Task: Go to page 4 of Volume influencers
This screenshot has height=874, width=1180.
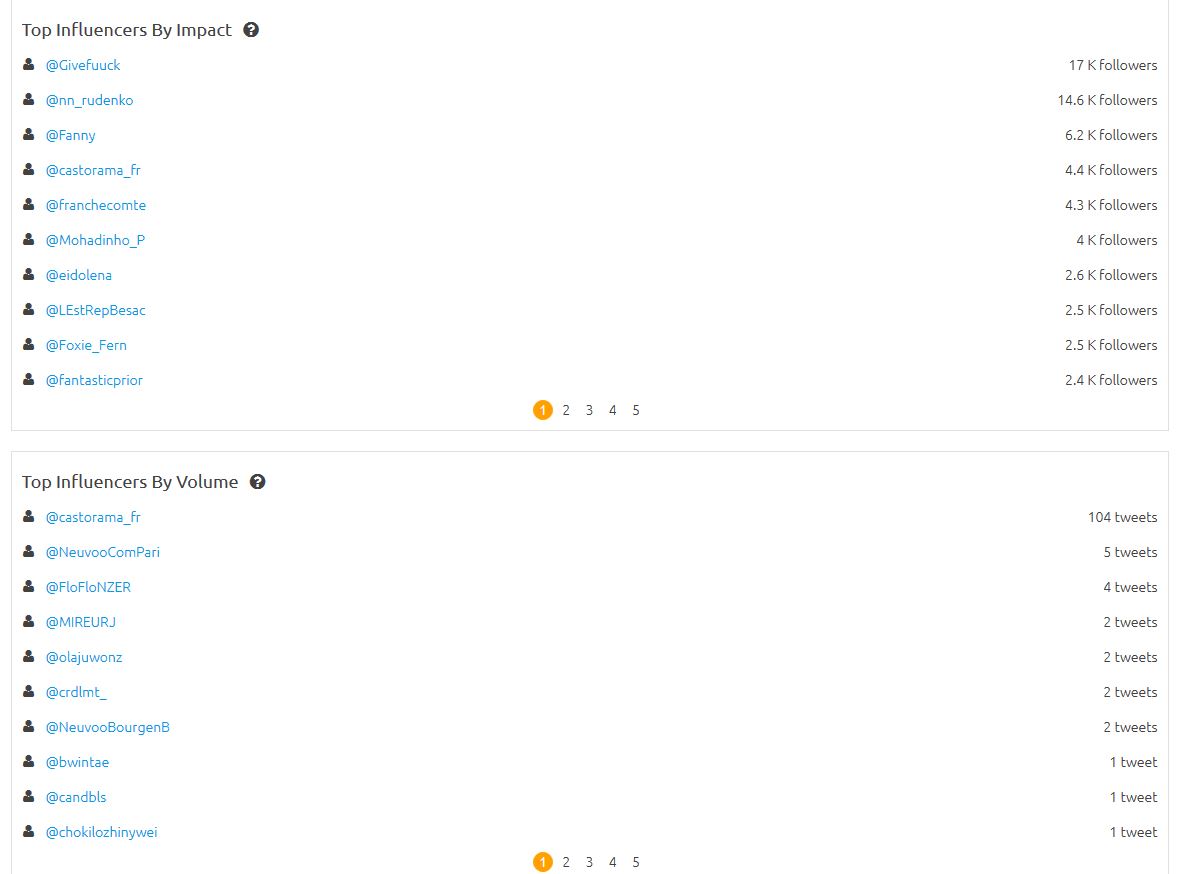Action: [613, 862]
